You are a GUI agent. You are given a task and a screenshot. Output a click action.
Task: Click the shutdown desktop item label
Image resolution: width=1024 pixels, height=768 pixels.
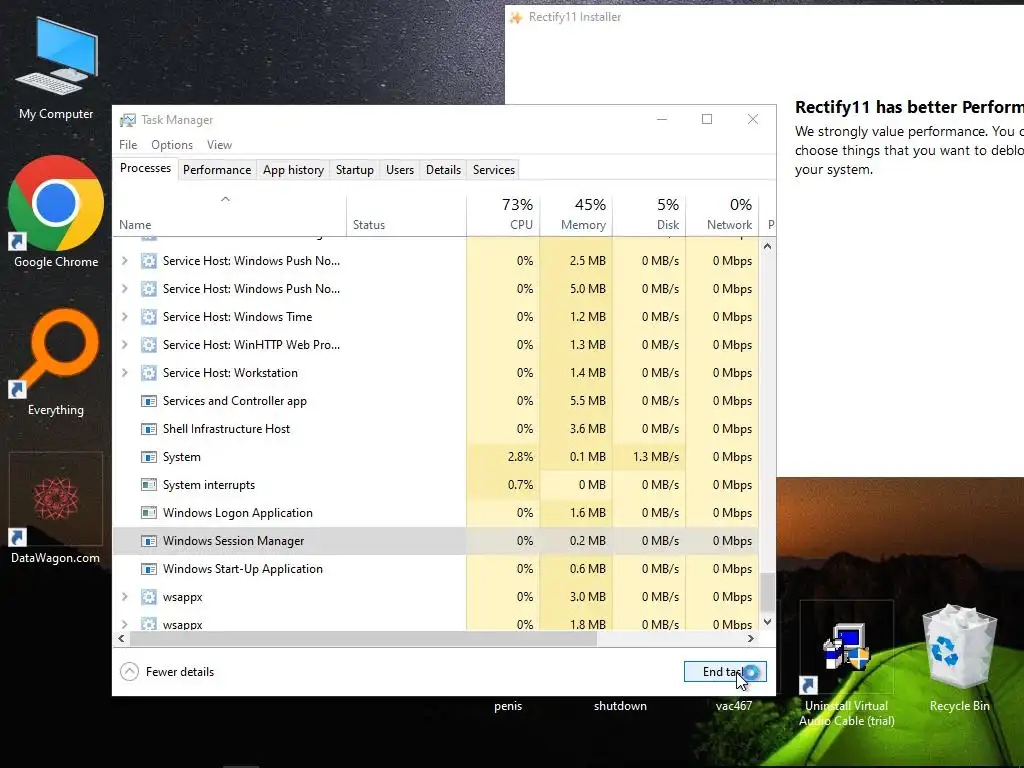[620, 706]
